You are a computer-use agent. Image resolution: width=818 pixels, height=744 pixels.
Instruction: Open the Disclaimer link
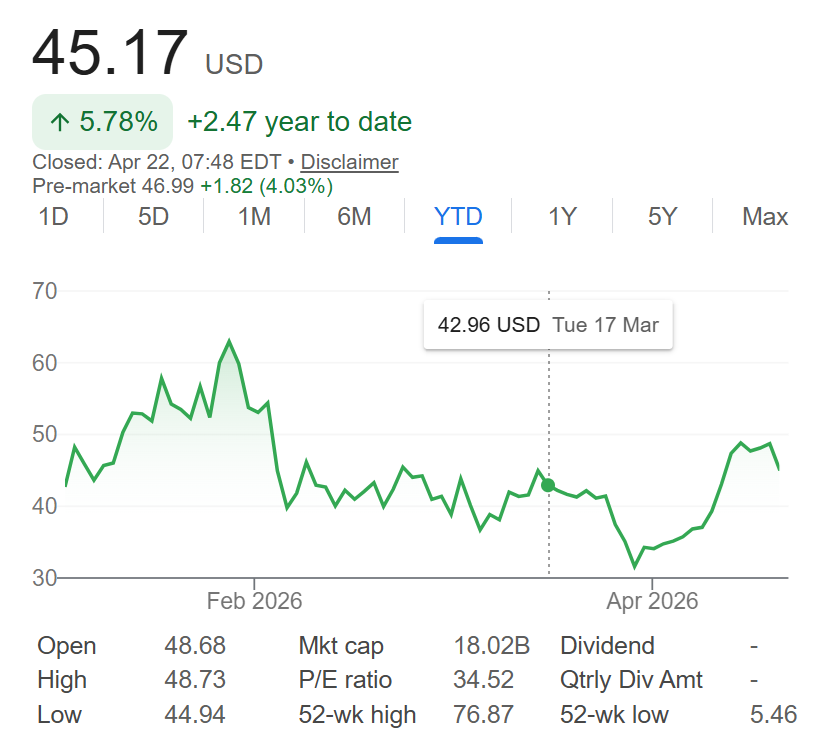(349, 162)
